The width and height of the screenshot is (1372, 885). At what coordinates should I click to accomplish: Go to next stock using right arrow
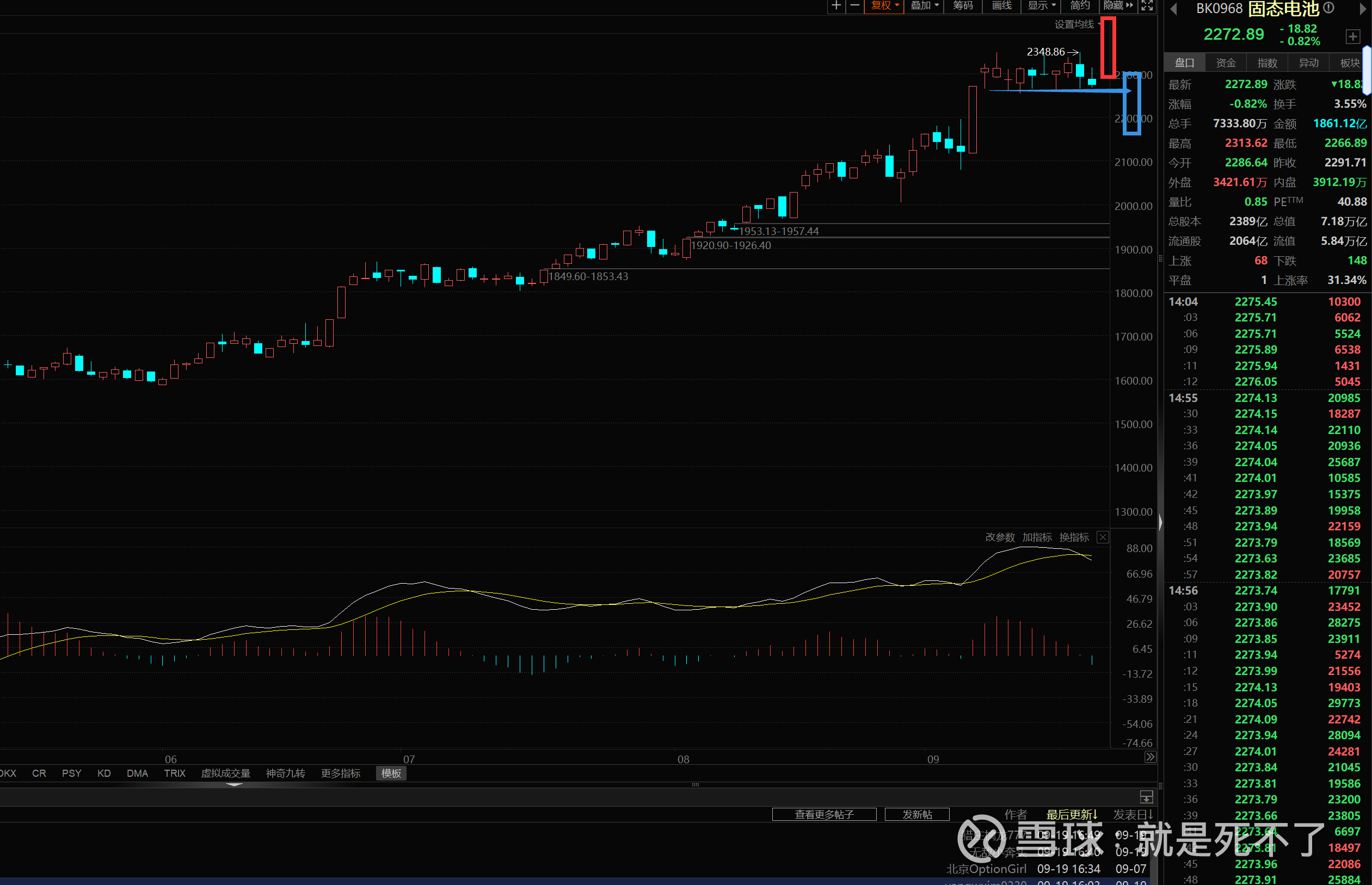tap(1362, 9)
